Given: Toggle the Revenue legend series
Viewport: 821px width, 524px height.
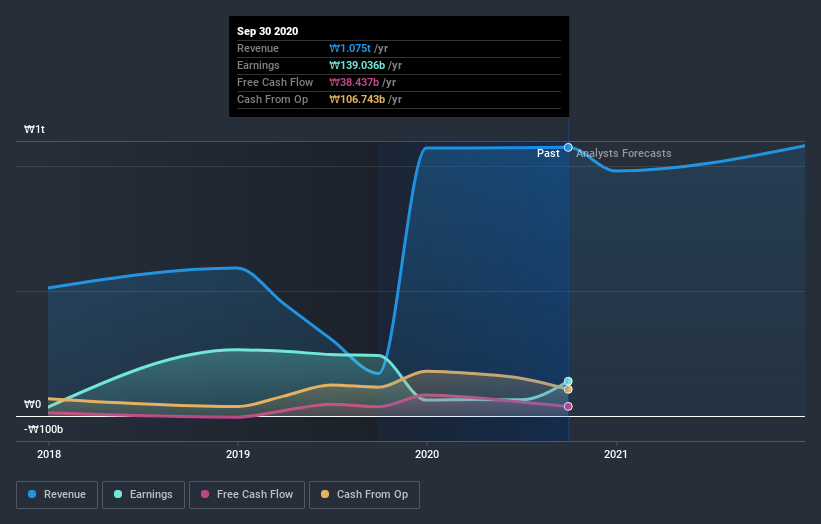Looking at the screenshot, I should 57,495.
